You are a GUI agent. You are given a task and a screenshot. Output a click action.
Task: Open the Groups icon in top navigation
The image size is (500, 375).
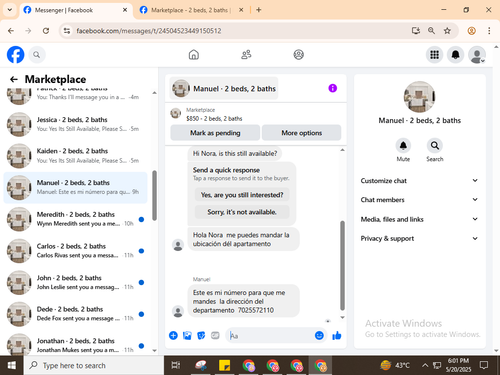[x=298, y=55]
